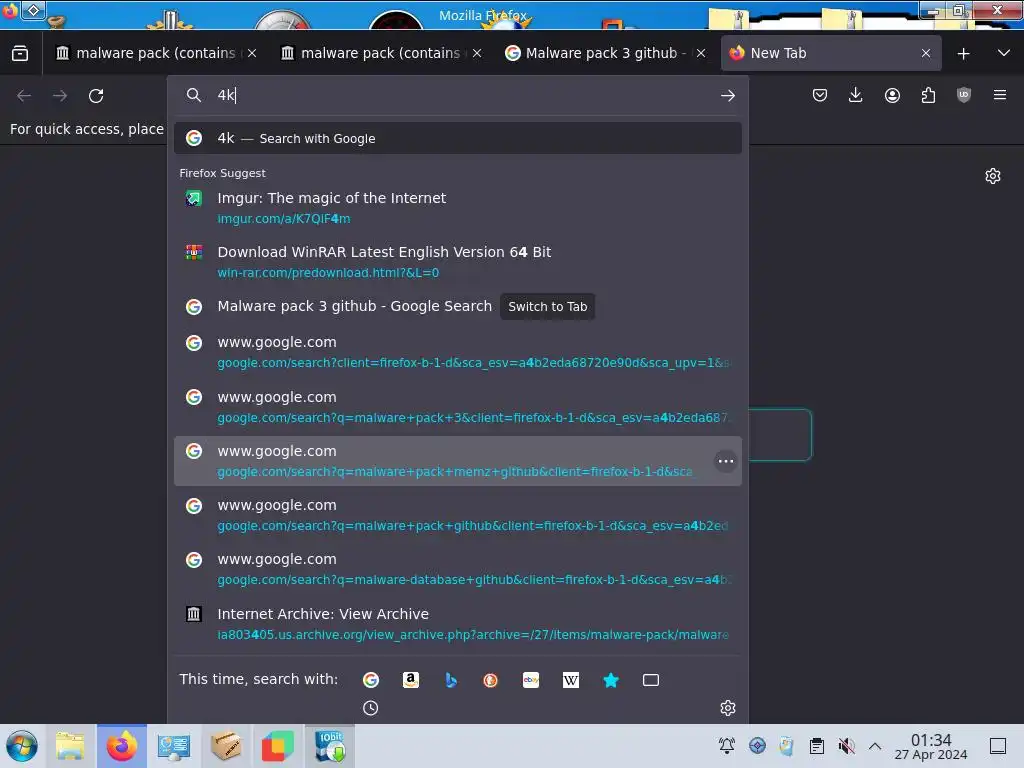The image size is (1024, 768).
Task: Open google suggestion for malware+pack+3 search
Action: pos(457,407)
